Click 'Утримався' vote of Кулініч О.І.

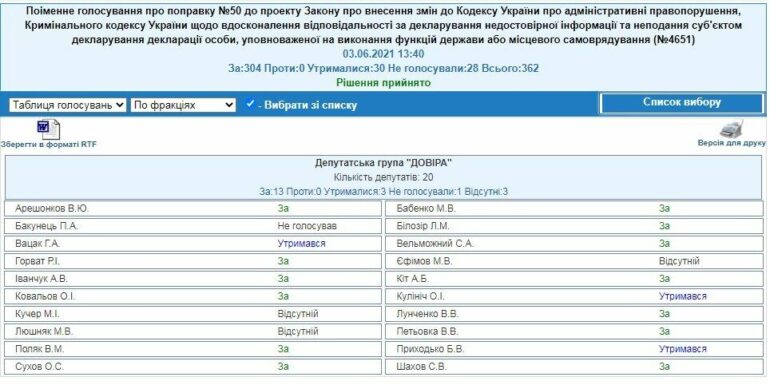pyautogui.click(x=683, y=297)
